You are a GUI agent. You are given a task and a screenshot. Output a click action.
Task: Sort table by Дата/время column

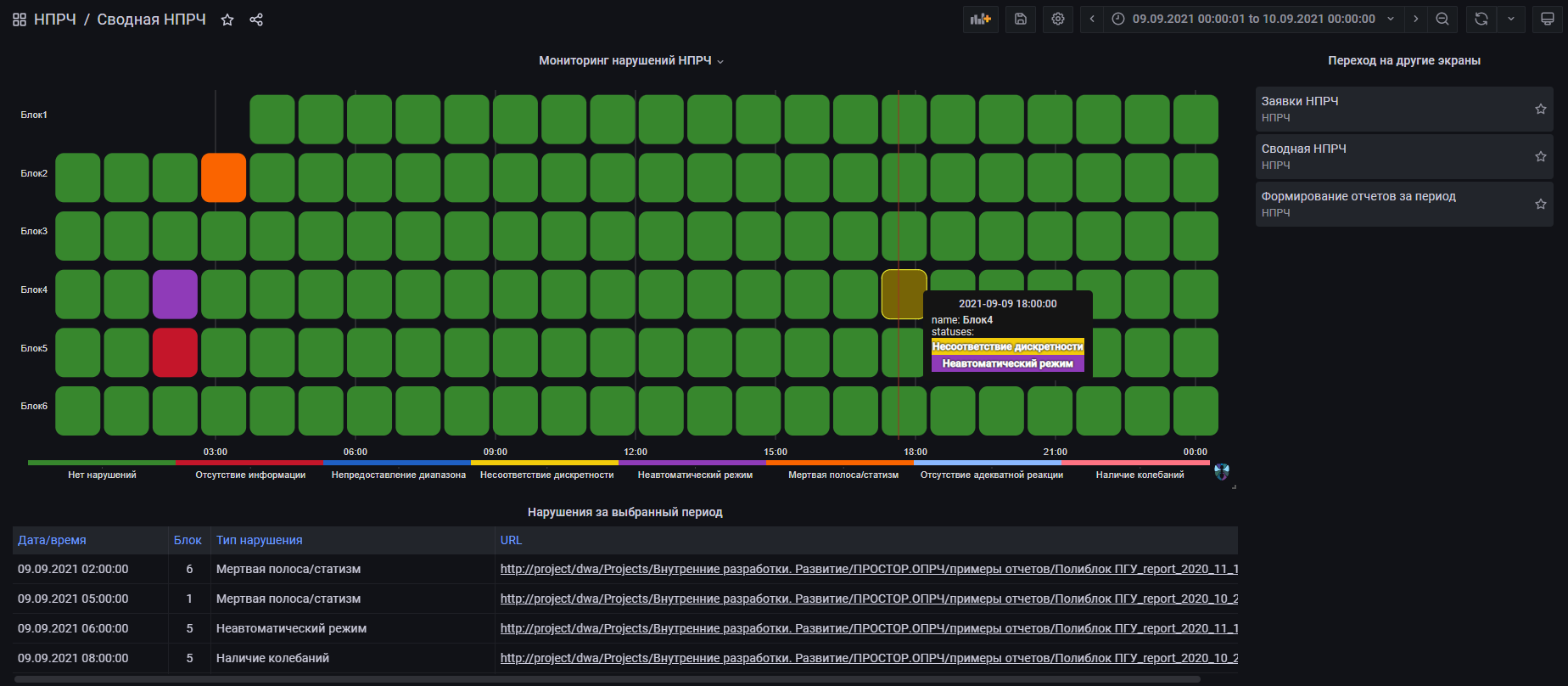pos(52,540)
